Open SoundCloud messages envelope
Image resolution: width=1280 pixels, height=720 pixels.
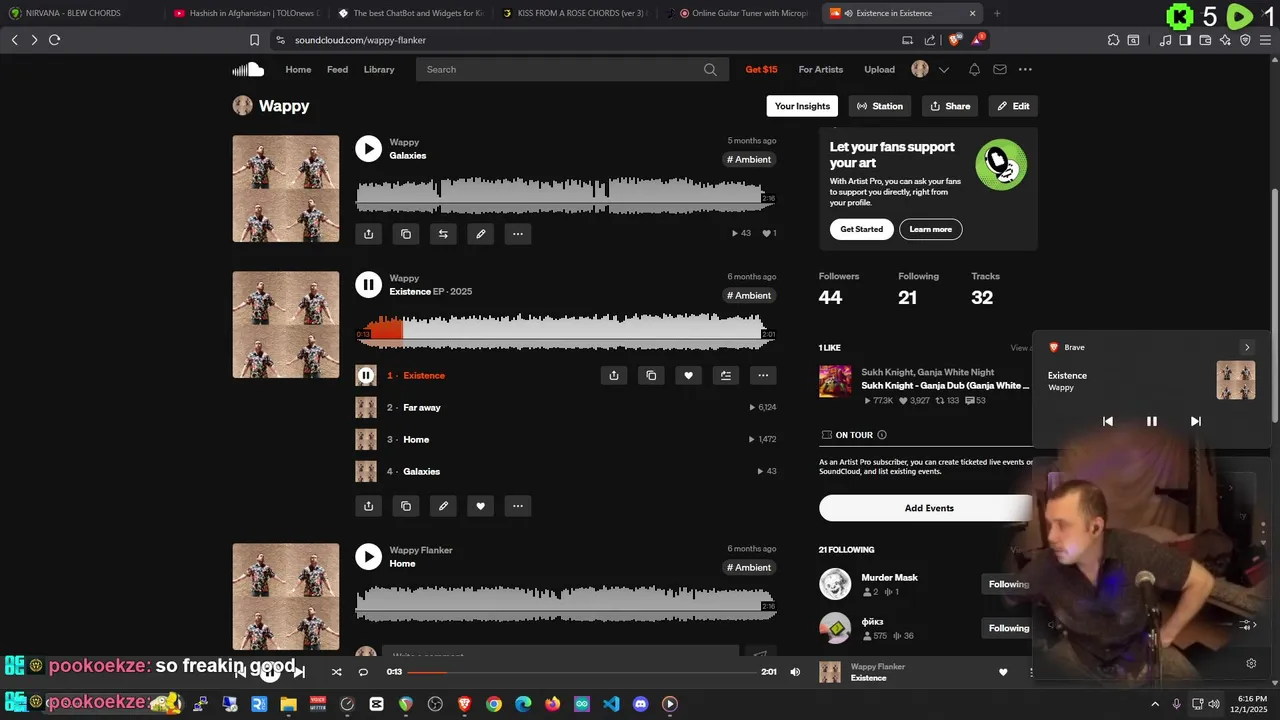1000,69
